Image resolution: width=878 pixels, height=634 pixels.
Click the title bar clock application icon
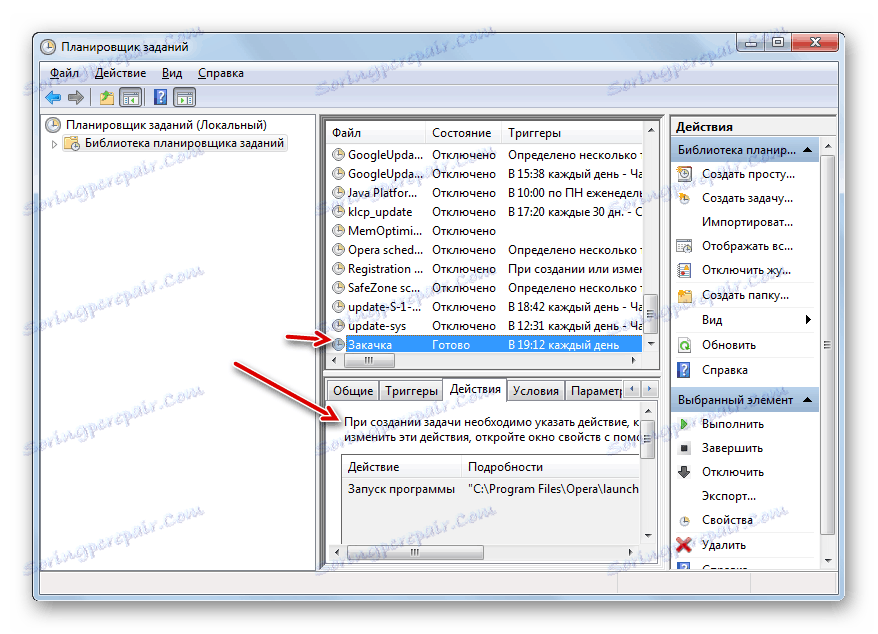48,47
